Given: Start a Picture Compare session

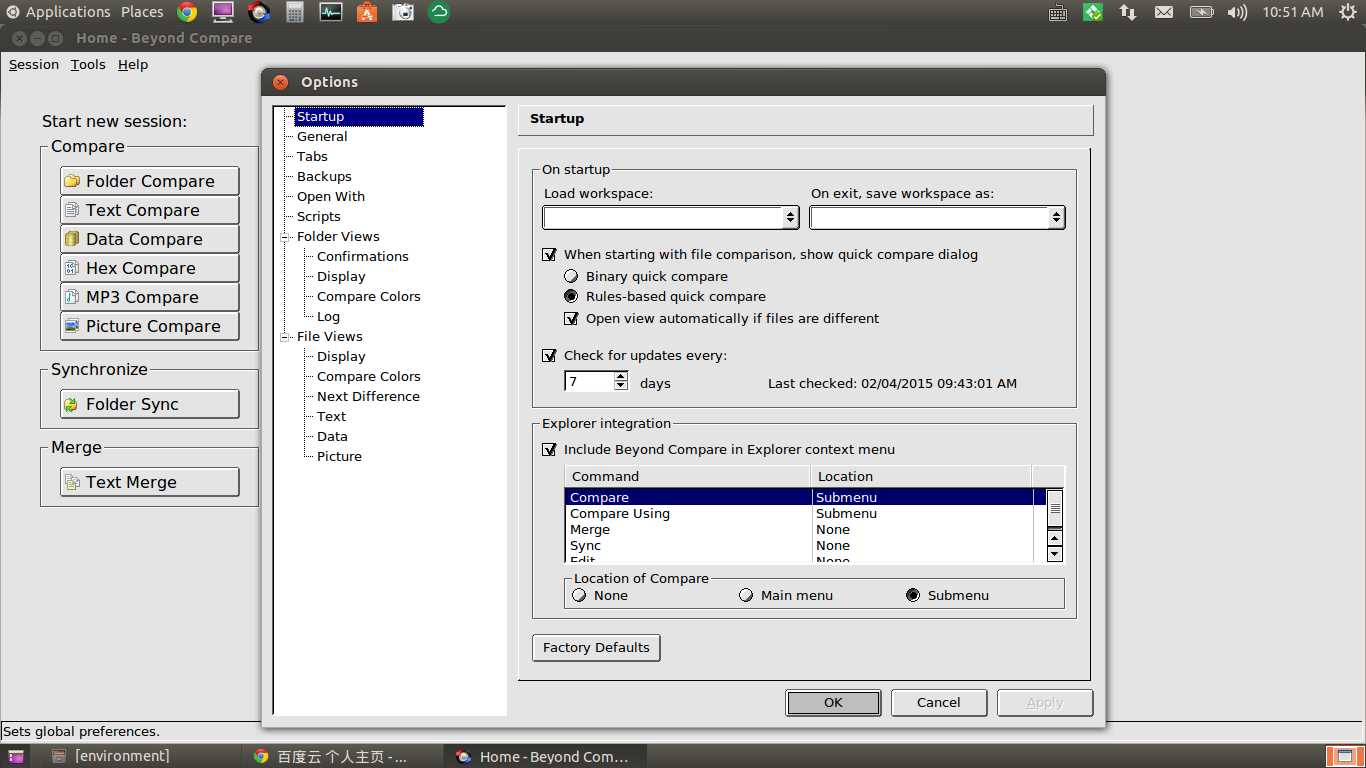Looking at the screenshot, I should (x=150, y=326).
